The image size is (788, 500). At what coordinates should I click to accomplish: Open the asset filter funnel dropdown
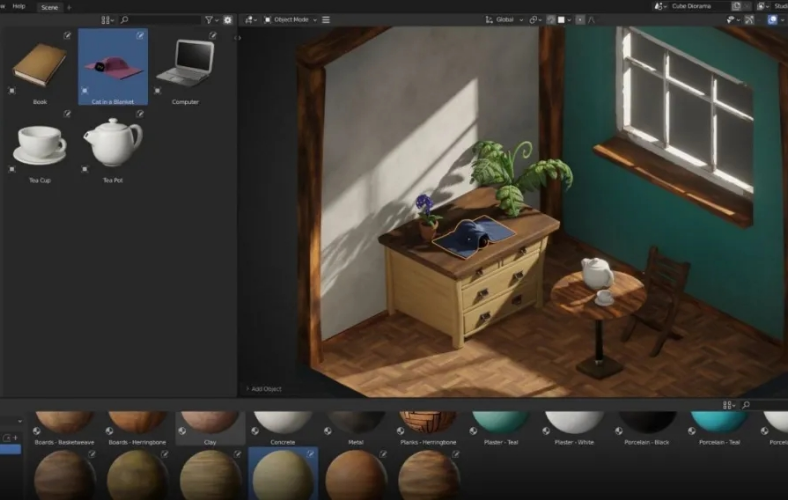coord(211,20)
